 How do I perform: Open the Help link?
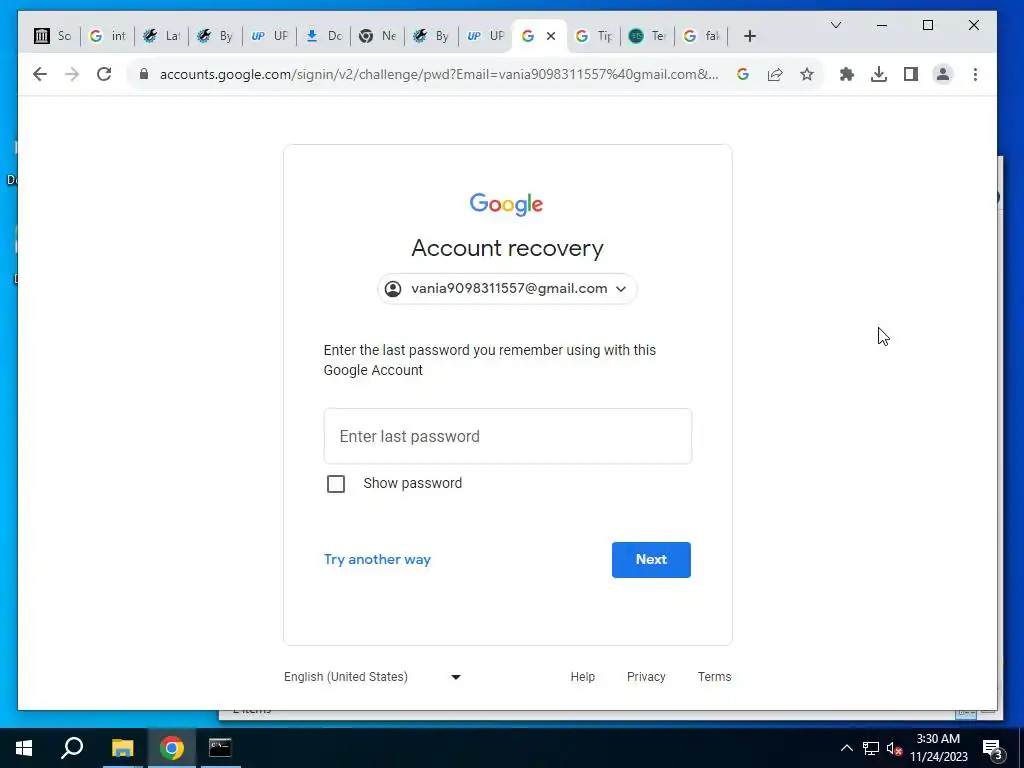(x=583, y=677)
